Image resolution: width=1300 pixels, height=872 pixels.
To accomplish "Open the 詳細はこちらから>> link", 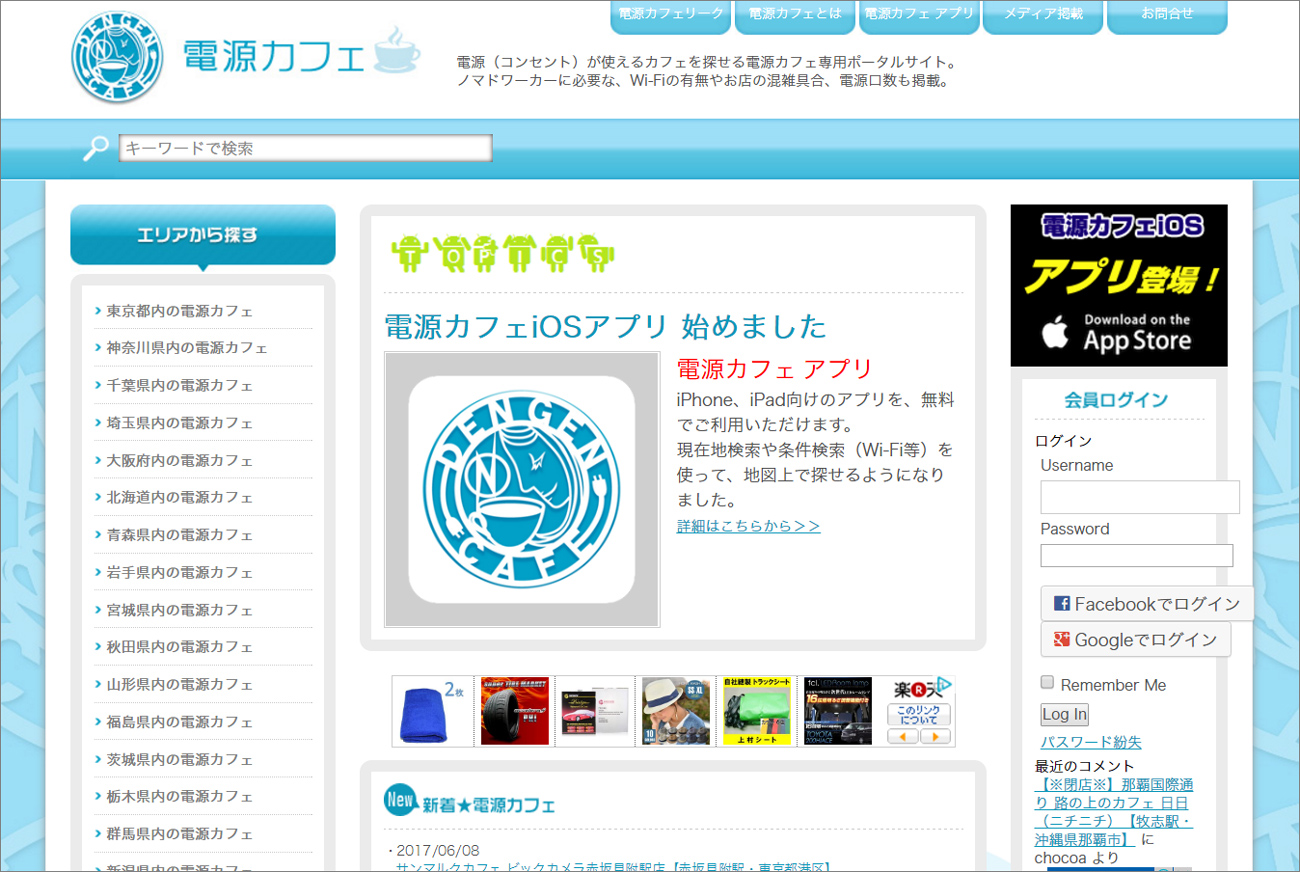I will click(748, 526).
